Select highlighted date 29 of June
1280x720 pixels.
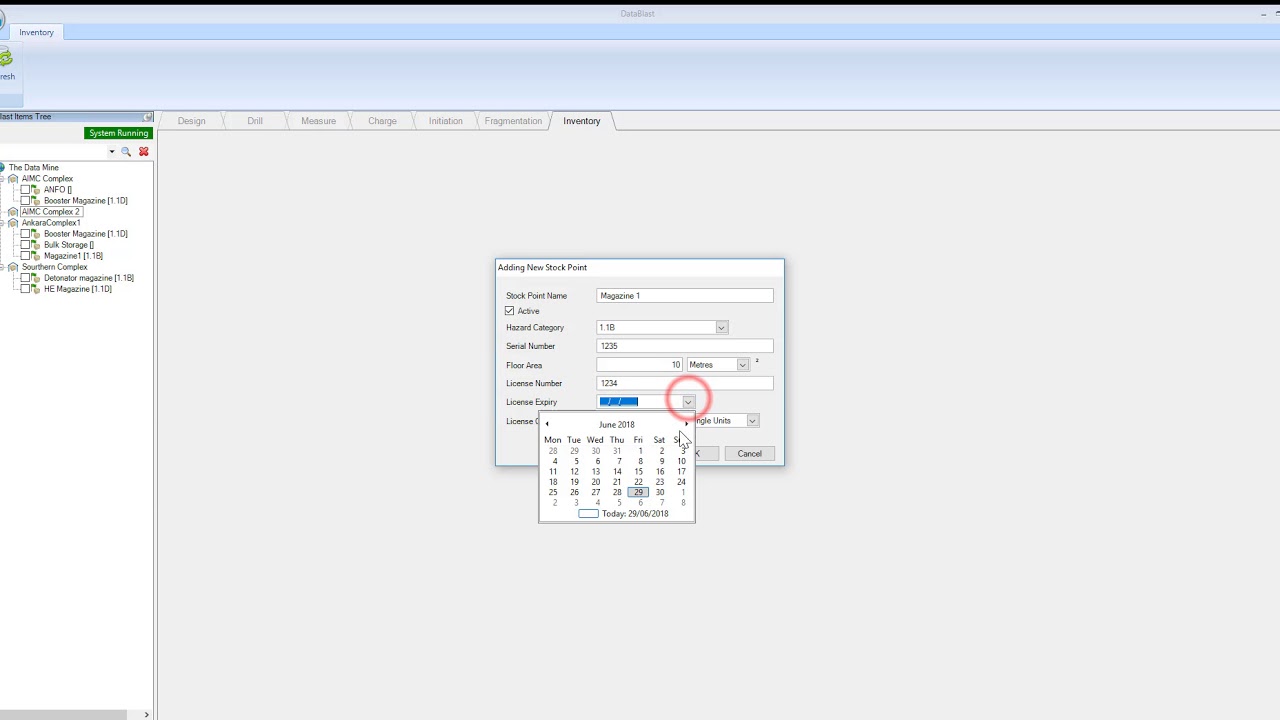point(638,492)
